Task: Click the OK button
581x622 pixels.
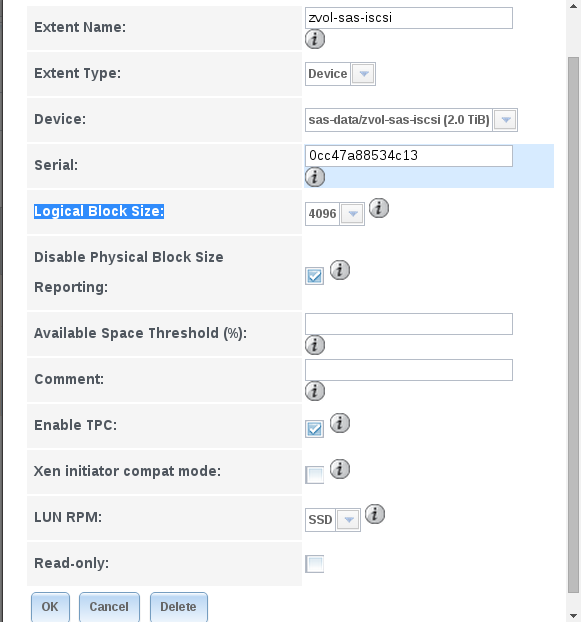Action: (x=50, y=607)
